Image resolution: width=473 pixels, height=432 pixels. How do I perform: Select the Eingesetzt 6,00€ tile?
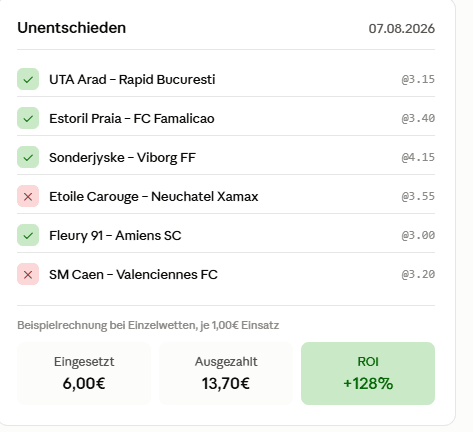(x=84, y=373)
